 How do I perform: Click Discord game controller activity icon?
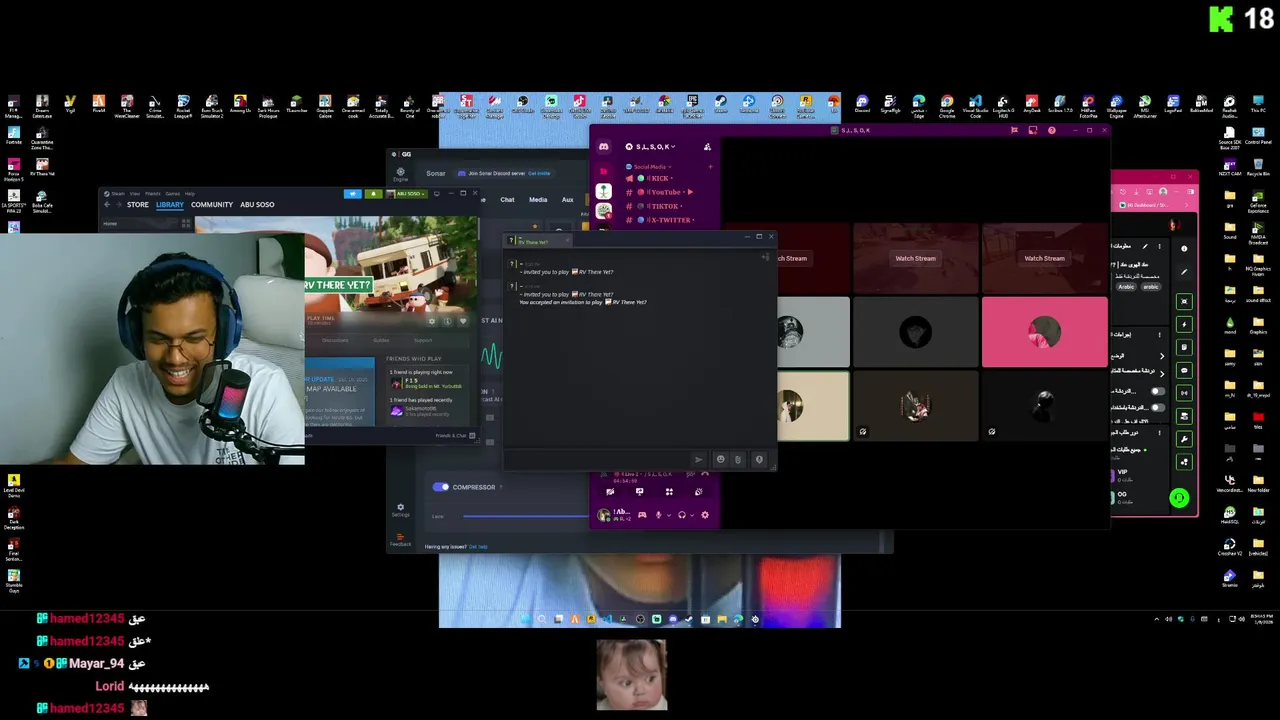click(x=642, y=515)
